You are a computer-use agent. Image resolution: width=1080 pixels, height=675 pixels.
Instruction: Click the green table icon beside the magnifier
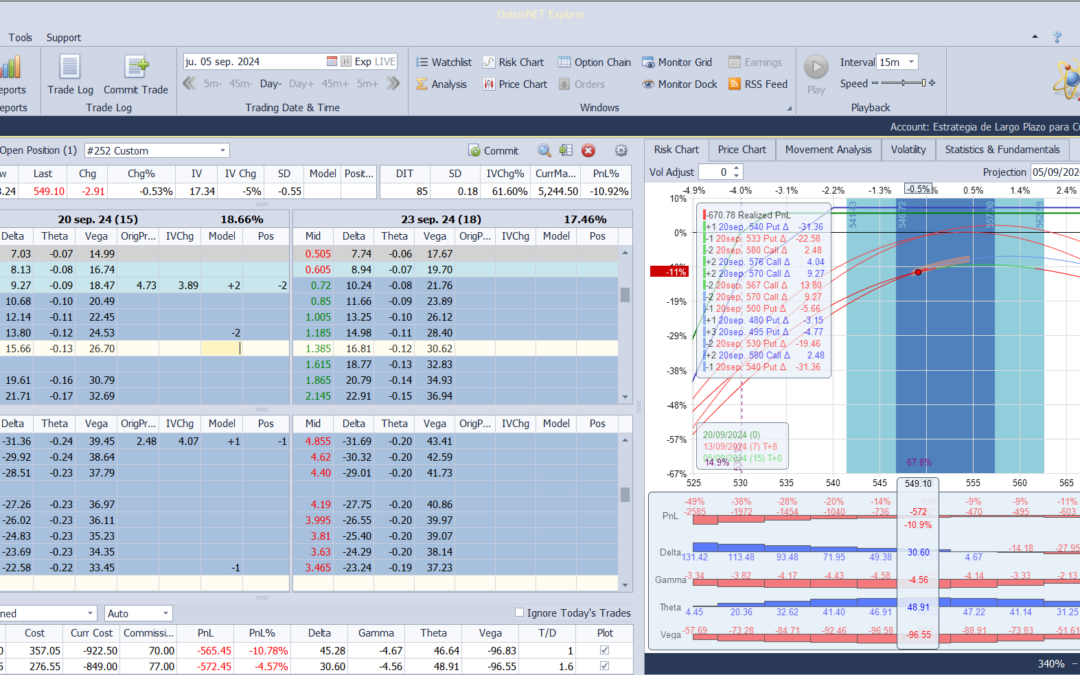tap(566, 150)
